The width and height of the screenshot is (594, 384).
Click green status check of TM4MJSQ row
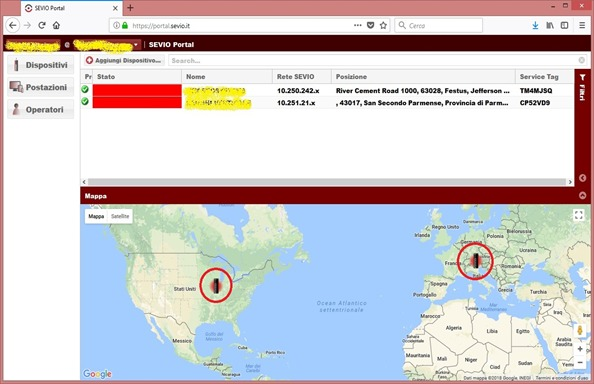(x=85, y=89)
